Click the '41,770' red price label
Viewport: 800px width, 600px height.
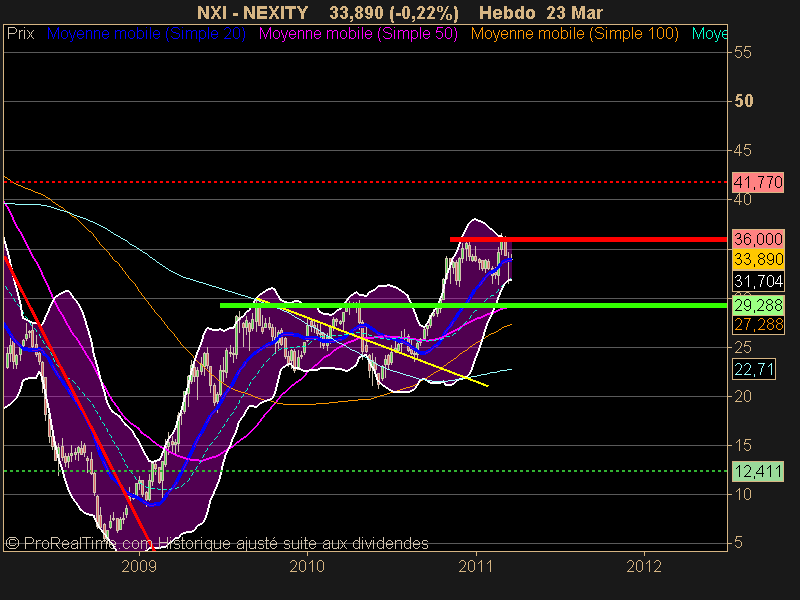click(x=758, y=182)
